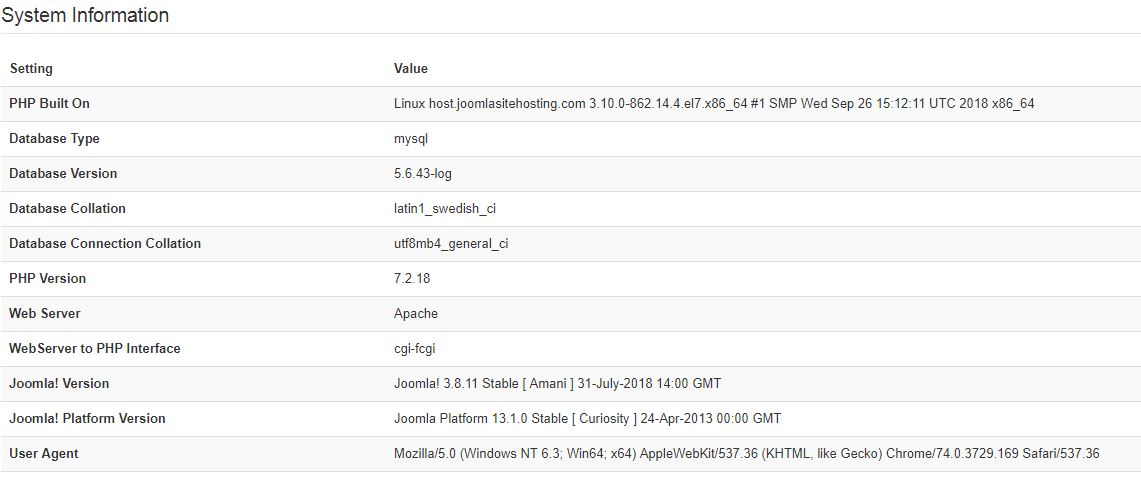Click the Value column header
This screenshot has height=494, width=1141.
coord(410,68)
